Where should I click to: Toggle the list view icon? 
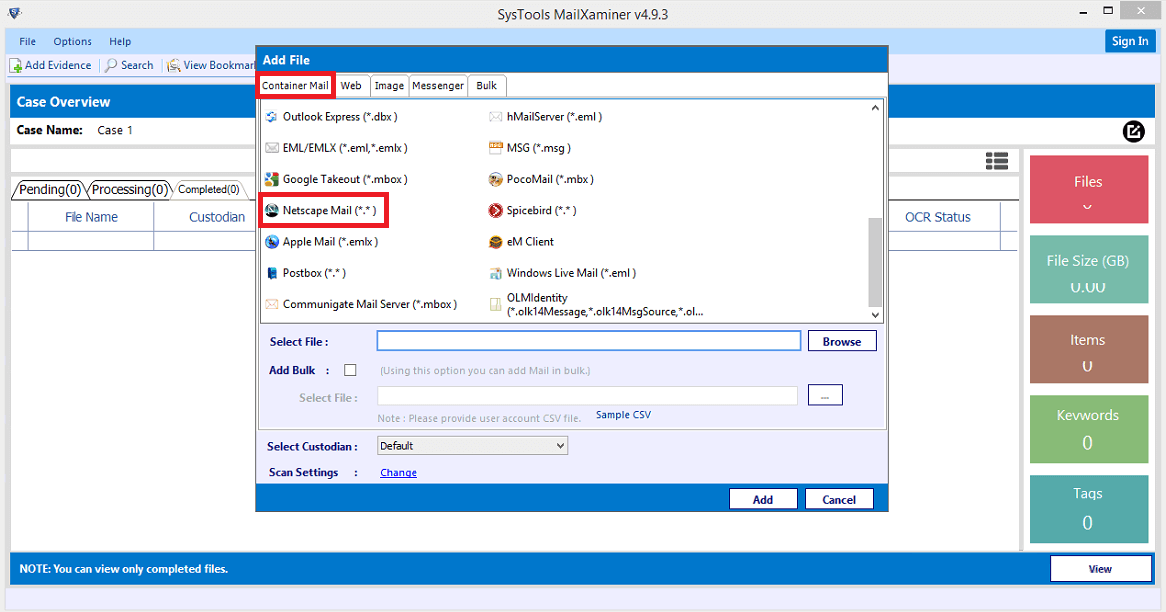(x=996, y=161)
